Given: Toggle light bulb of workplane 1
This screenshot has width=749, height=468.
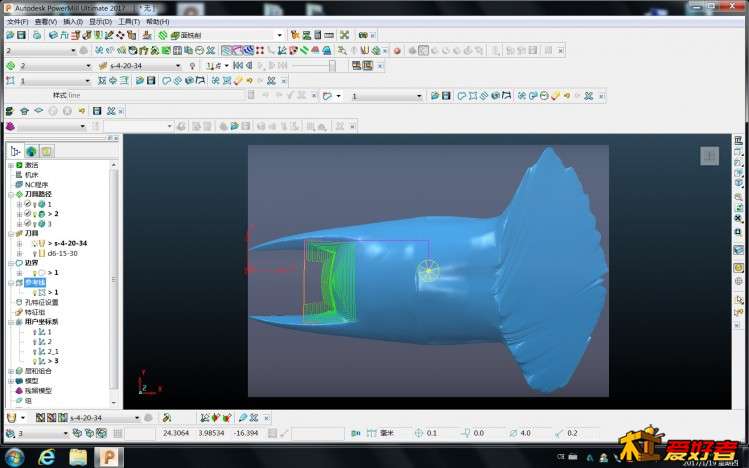Looking at the screenshot, I should 35,332.
